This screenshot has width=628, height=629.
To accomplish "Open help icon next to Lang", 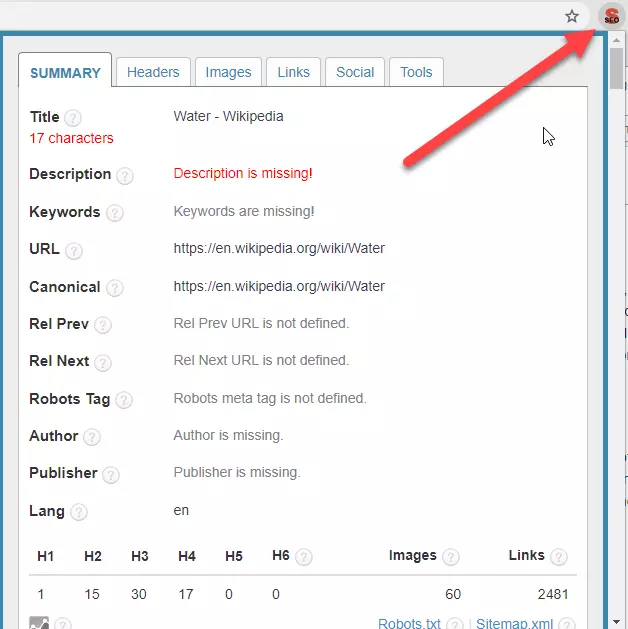I will [x=79, y=512].
